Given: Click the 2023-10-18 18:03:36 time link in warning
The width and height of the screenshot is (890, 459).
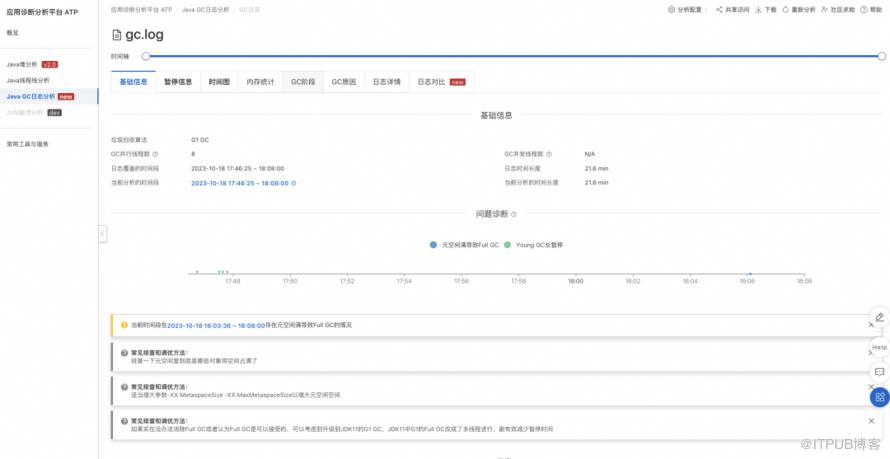Looking at the screenshot, I should [216, 326].
